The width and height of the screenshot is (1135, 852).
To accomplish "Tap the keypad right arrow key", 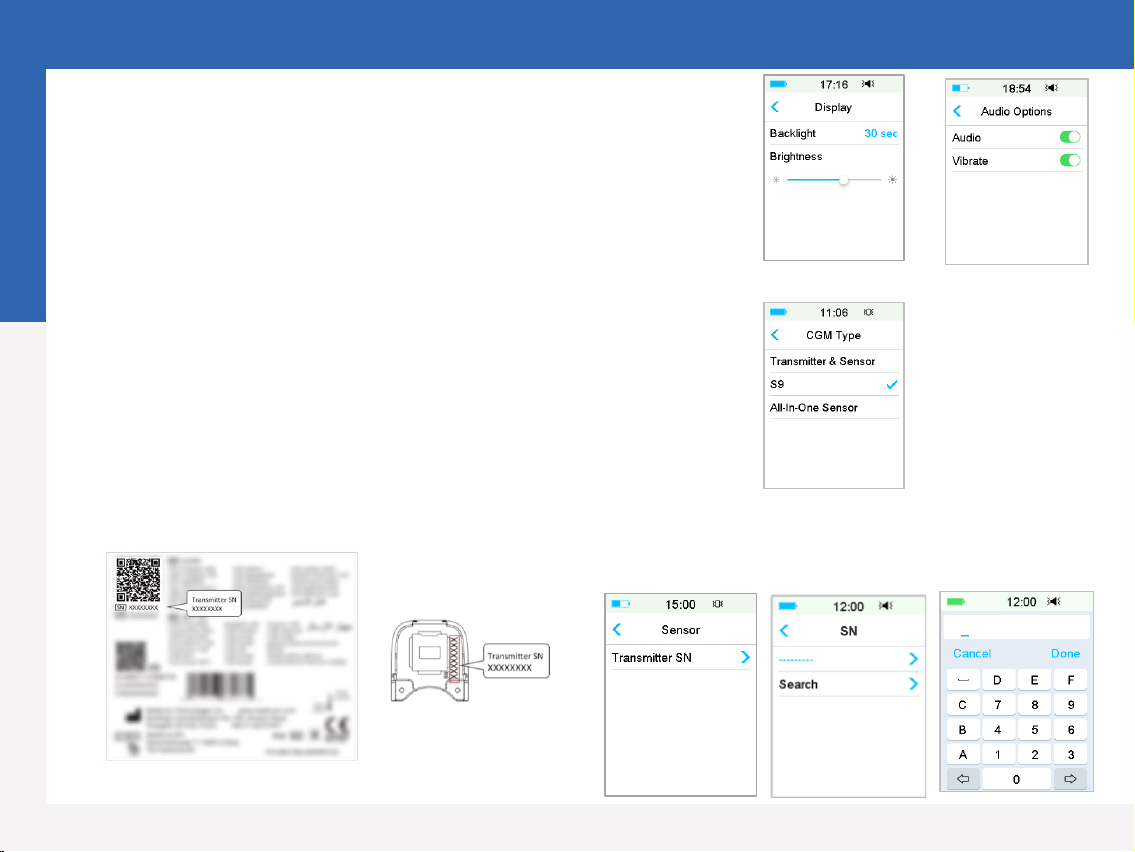I will [1071, 779].
